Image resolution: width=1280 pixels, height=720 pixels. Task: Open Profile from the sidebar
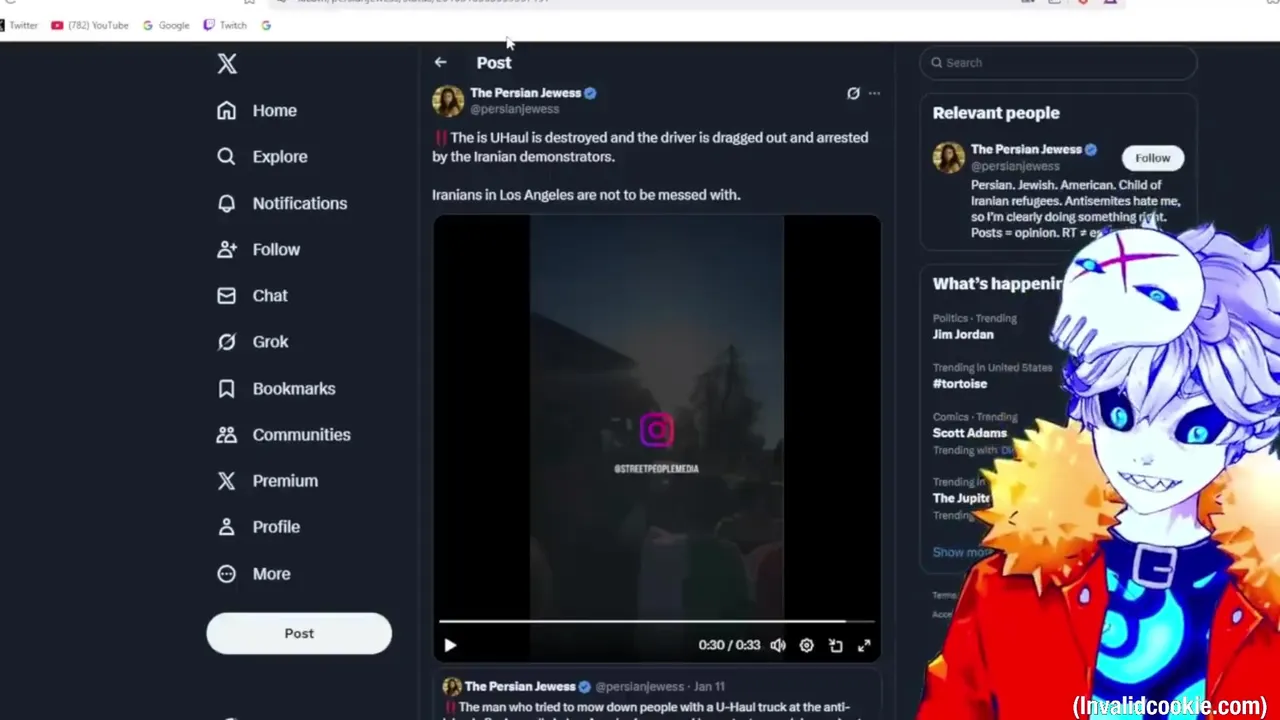coord(258,526)
